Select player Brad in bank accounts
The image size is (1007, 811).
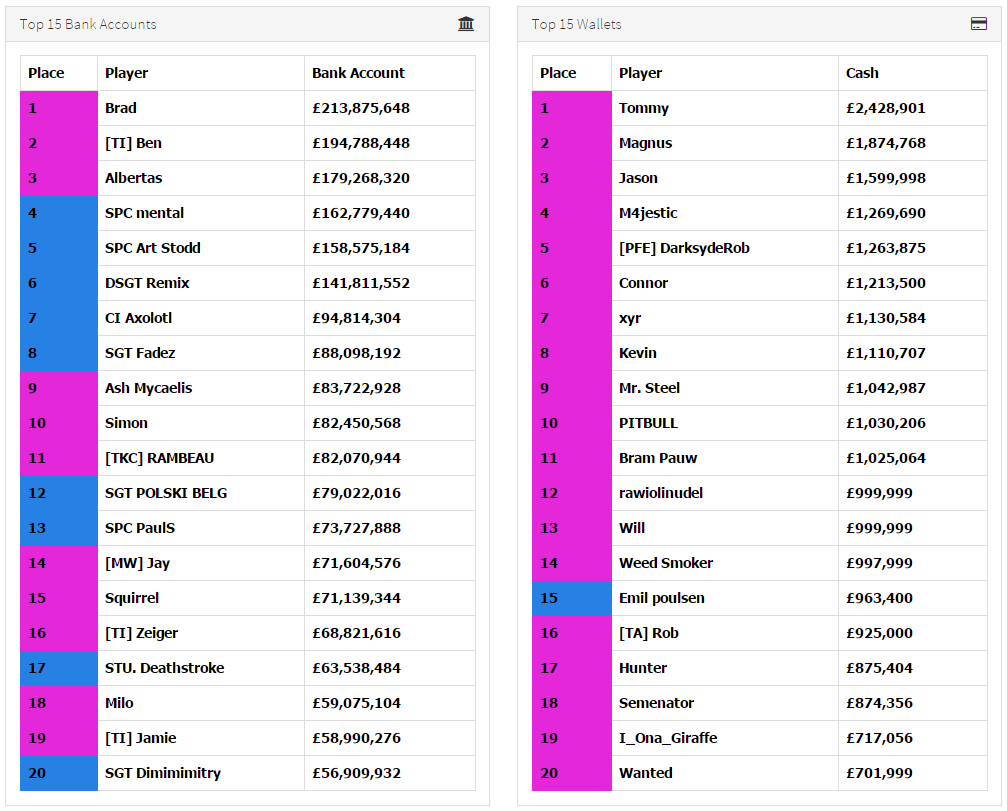[x=121, y=108]
